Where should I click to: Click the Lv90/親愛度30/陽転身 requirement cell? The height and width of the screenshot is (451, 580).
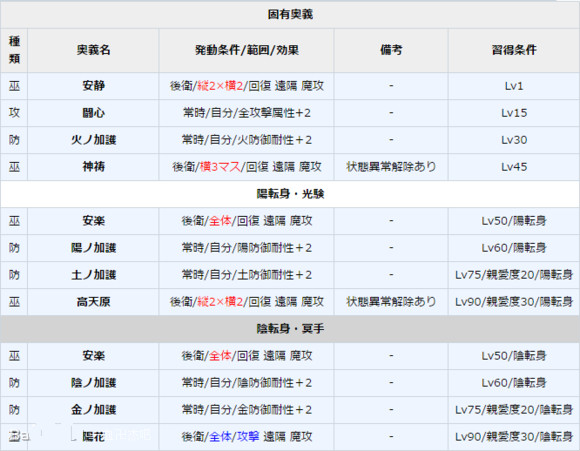tap(514, 302)
